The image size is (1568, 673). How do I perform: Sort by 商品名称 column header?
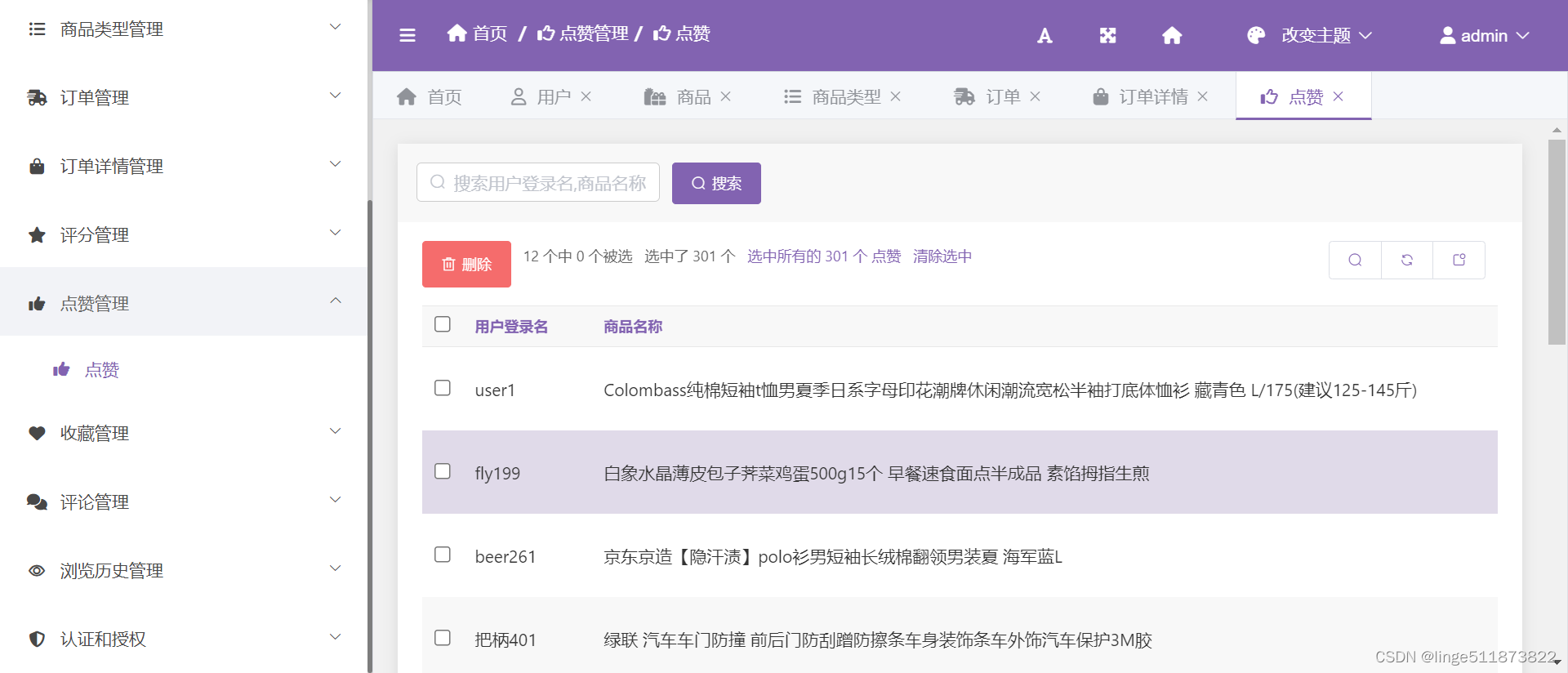click(x=633, y=327)
